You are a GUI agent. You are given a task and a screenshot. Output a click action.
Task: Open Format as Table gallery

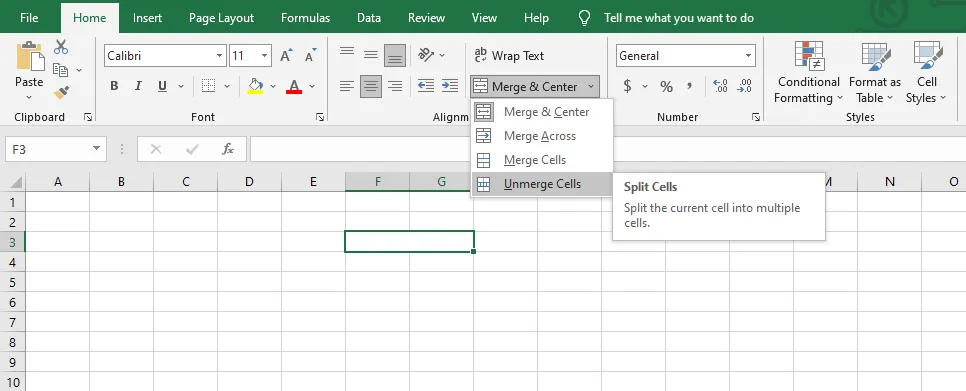click(874, 73)
